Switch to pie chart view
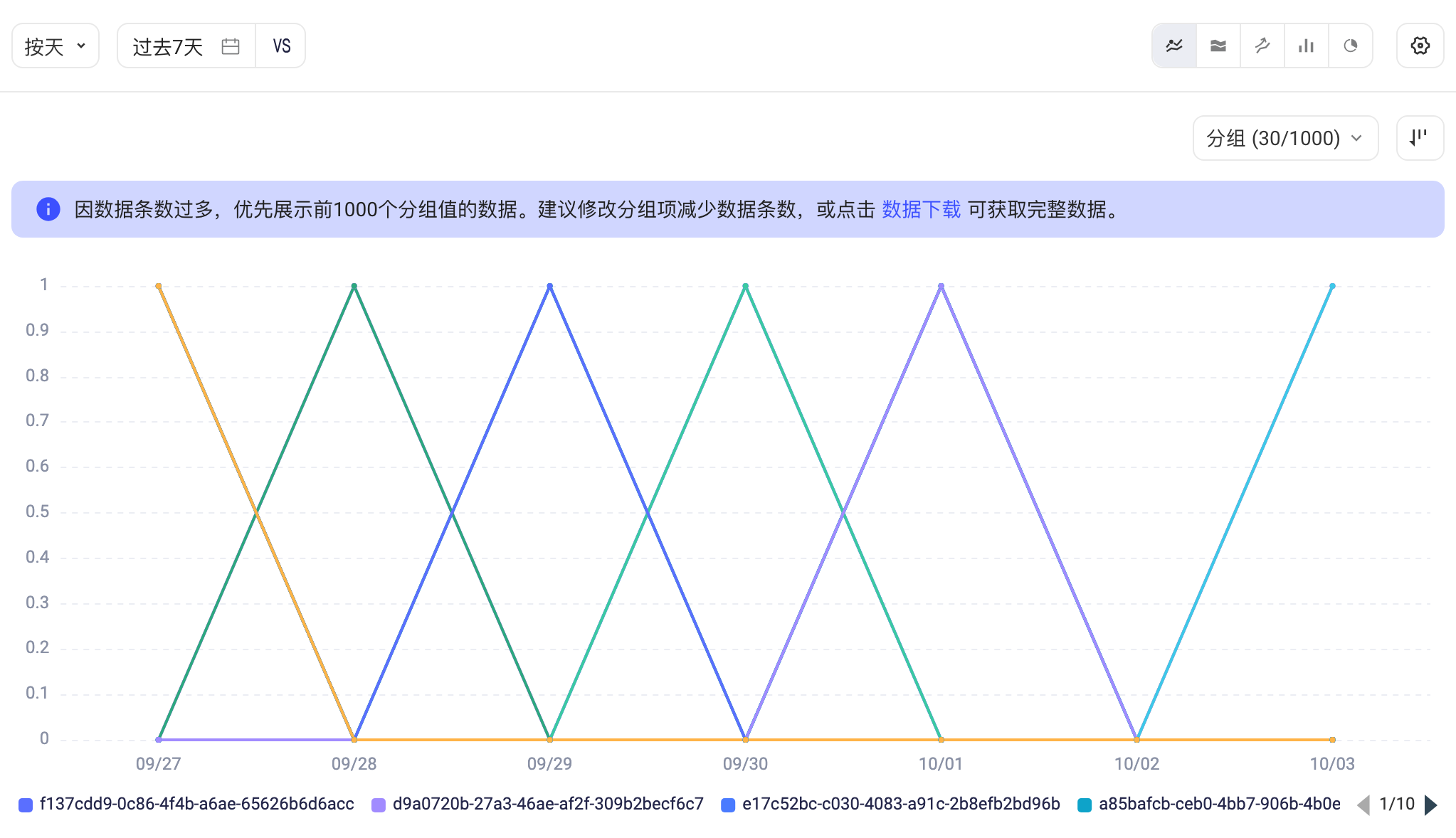 click(x=1351, y=46)
